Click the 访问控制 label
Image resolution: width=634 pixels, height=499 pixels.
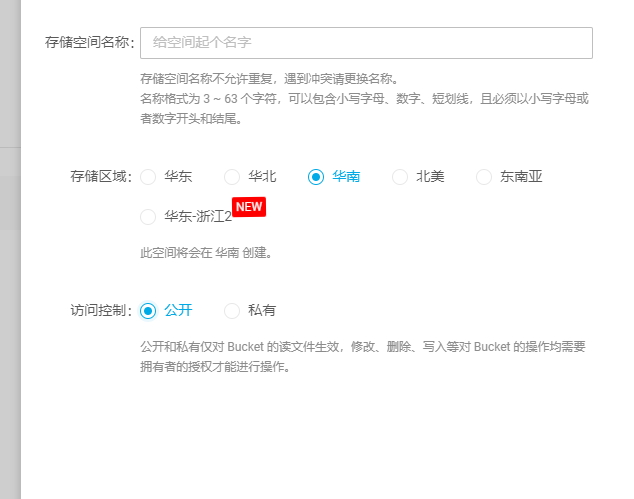pos(101,310)
